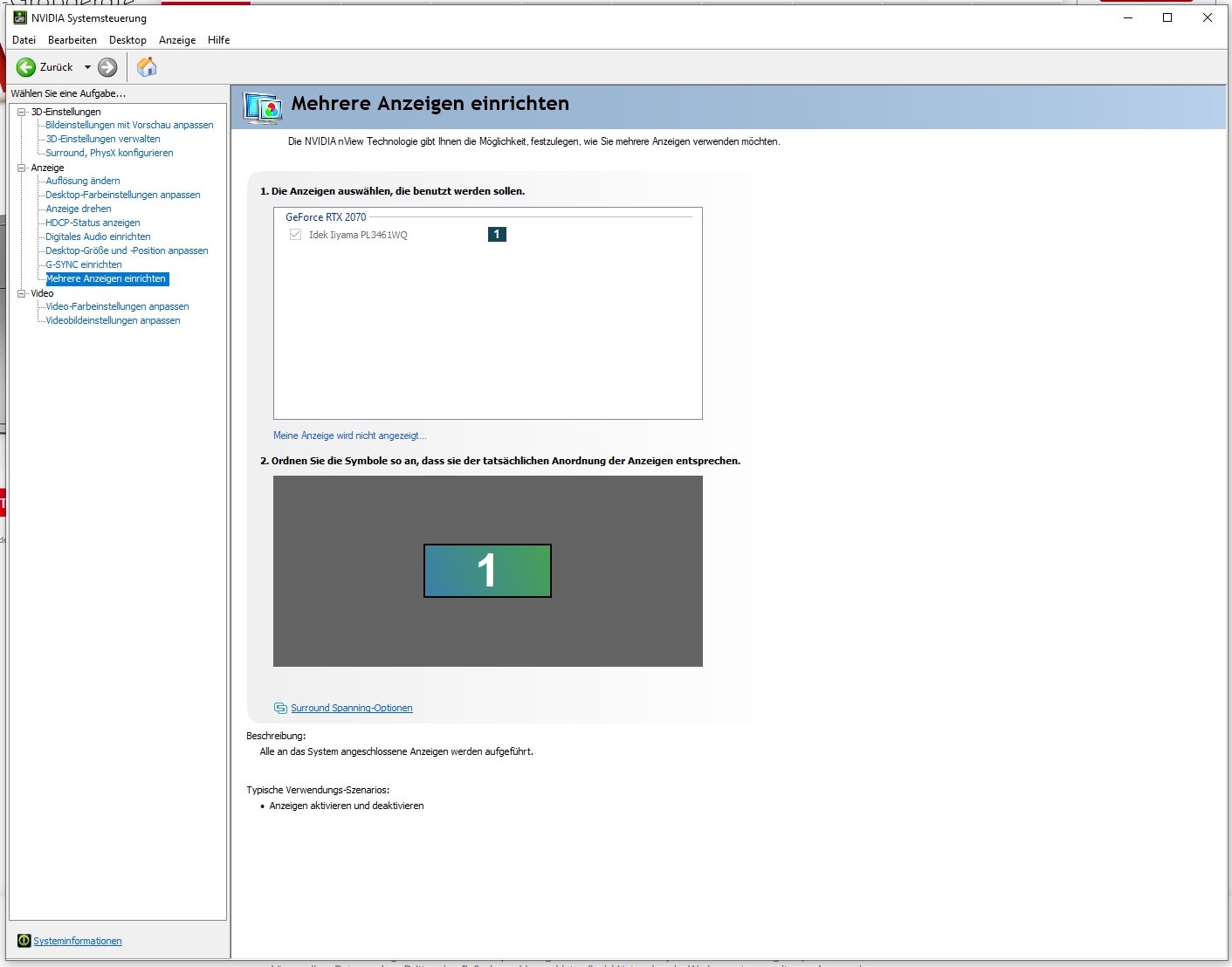This screenshot has height=967, width=1232.
Task: Select Desktop-Größe und -Position anpassen
Action: [127, 250]
